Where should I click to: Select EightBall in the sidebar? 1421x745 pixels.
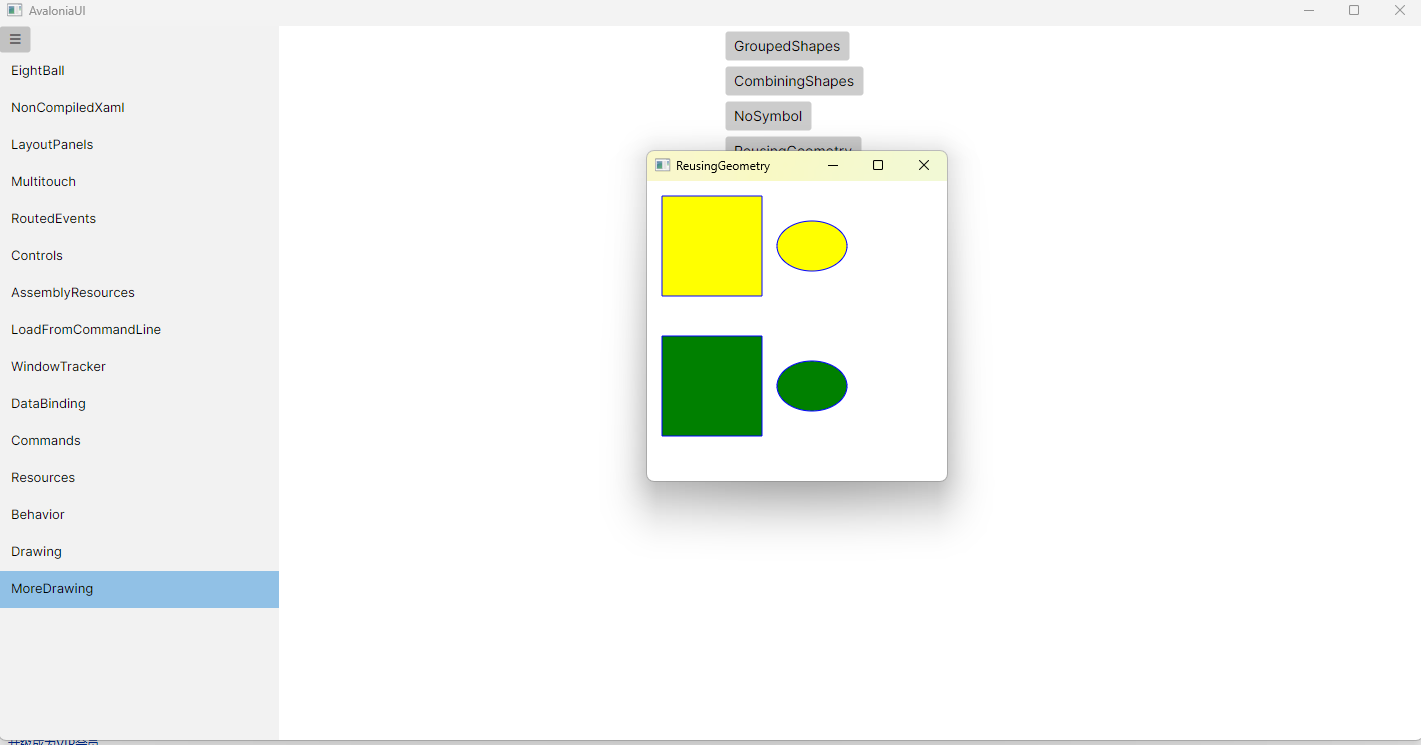pos(139,71)
